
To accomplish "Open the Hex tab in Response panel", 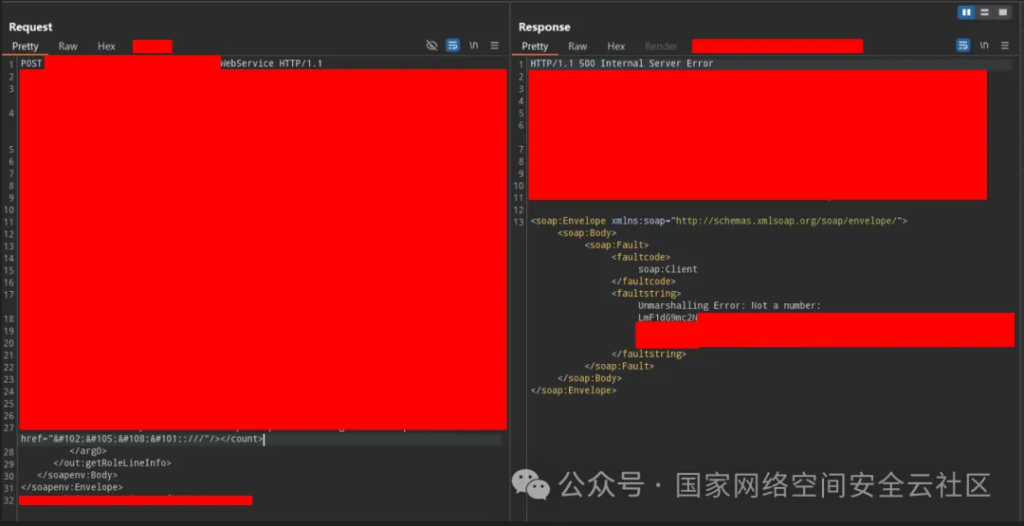I will coord(616,47).
